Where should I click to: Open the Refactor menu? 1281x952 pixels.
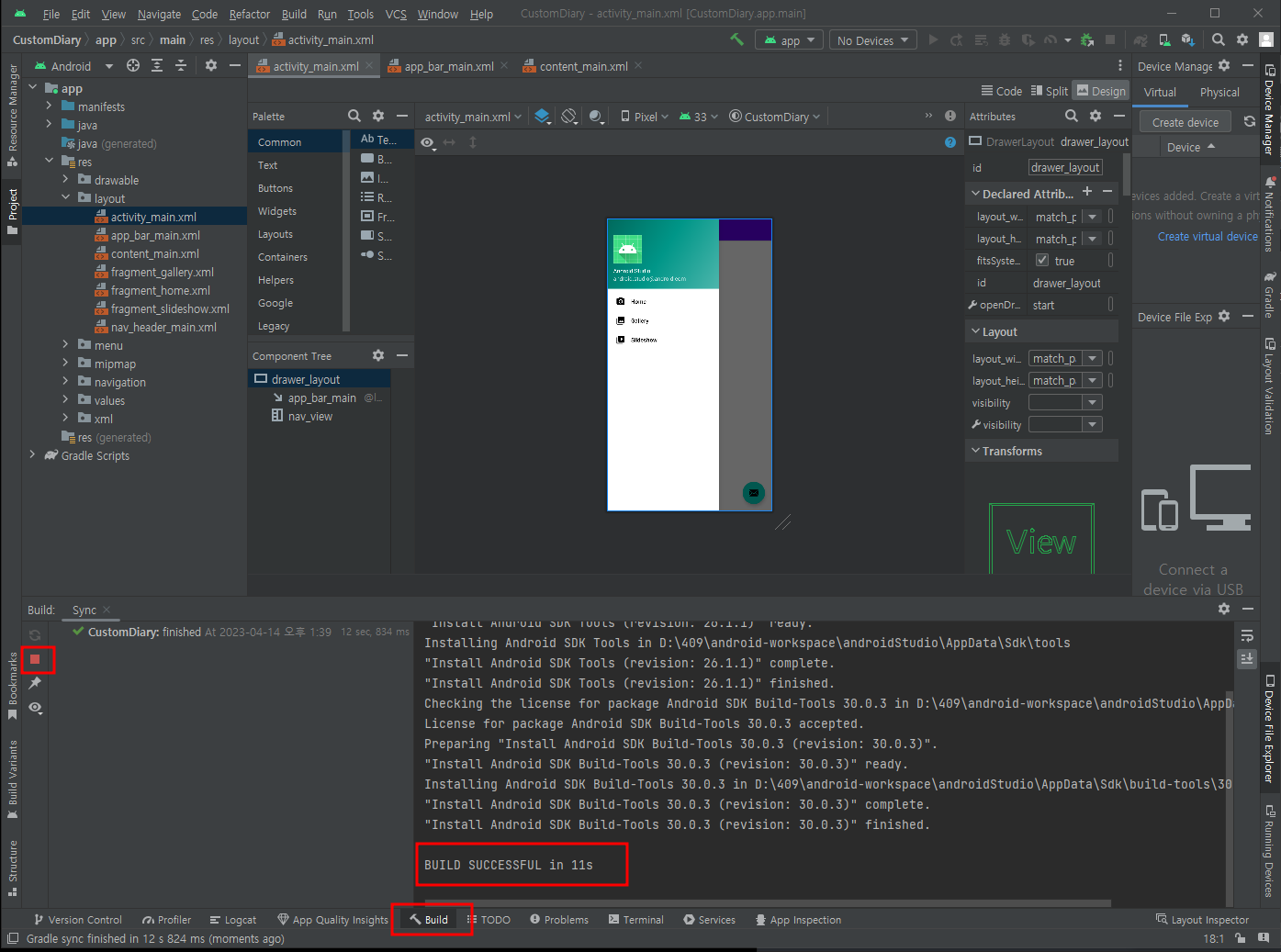(249, 14)
